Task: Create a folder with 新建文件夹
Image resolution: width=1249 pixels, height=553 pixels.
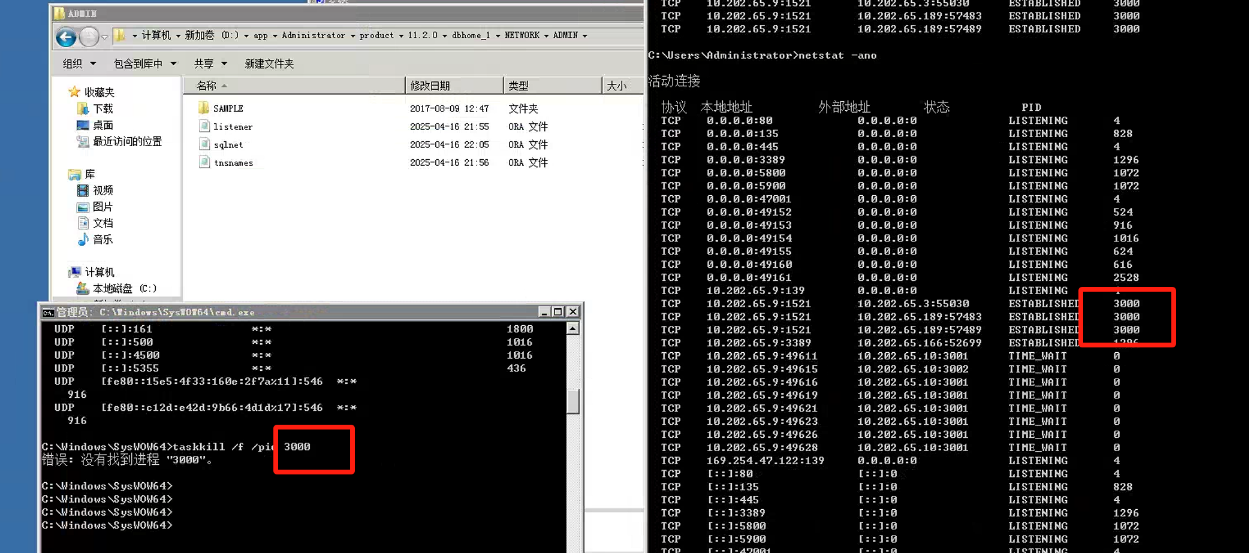Action: tap(269, 64)
